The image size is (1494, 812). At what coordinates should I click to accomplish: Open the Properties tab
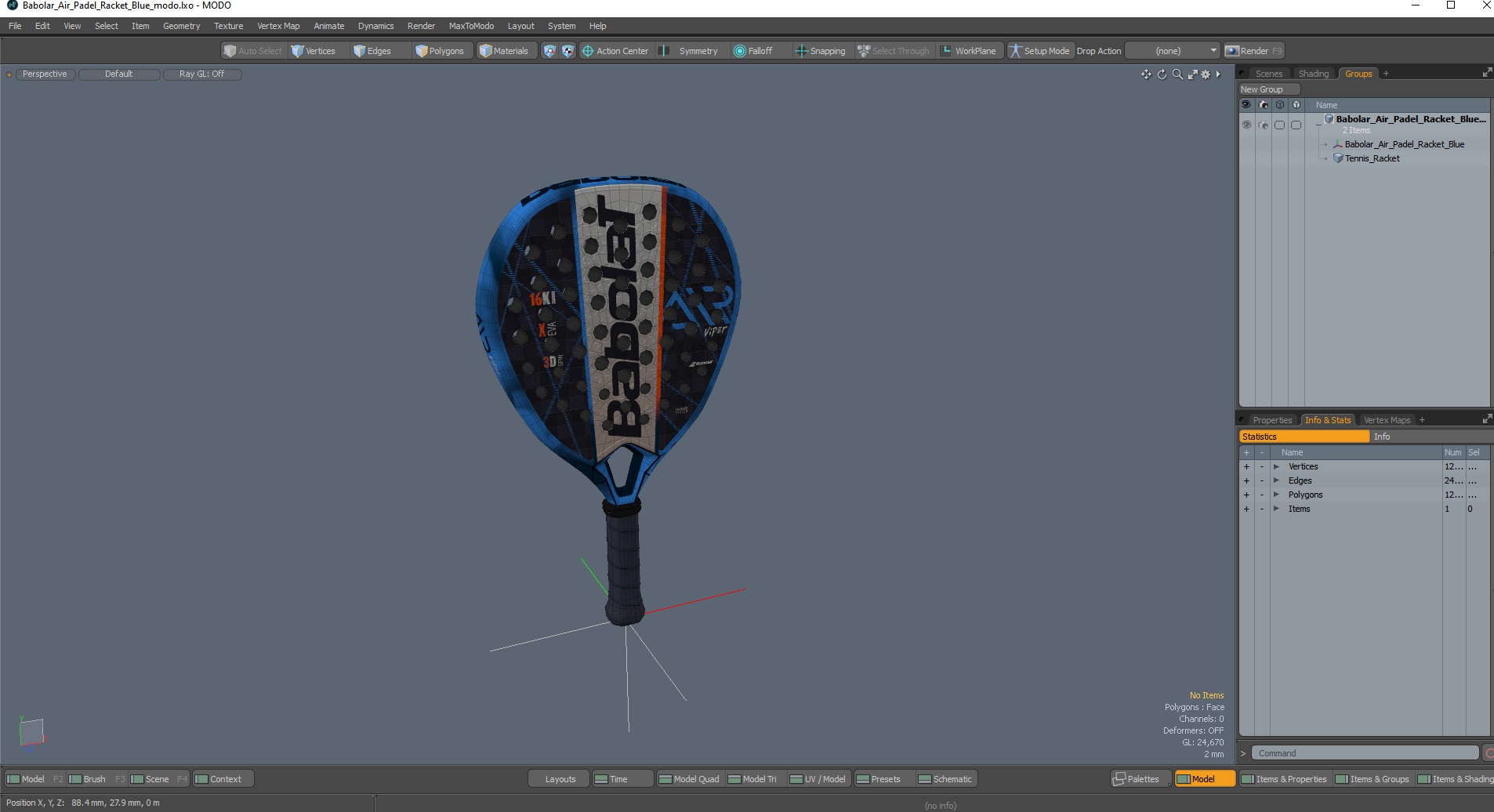[x=1271, y=420]
